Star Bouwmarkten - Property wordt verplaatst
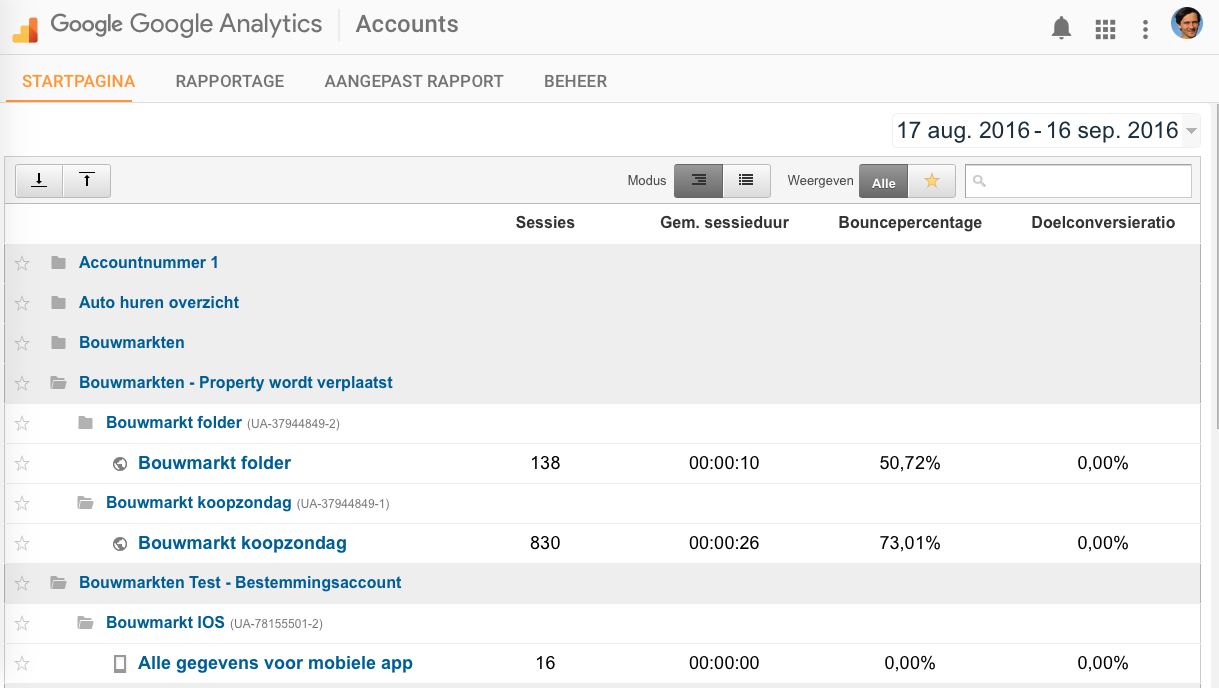The image size is (1219, 688). pyautogui.click(x=22, y=383)
